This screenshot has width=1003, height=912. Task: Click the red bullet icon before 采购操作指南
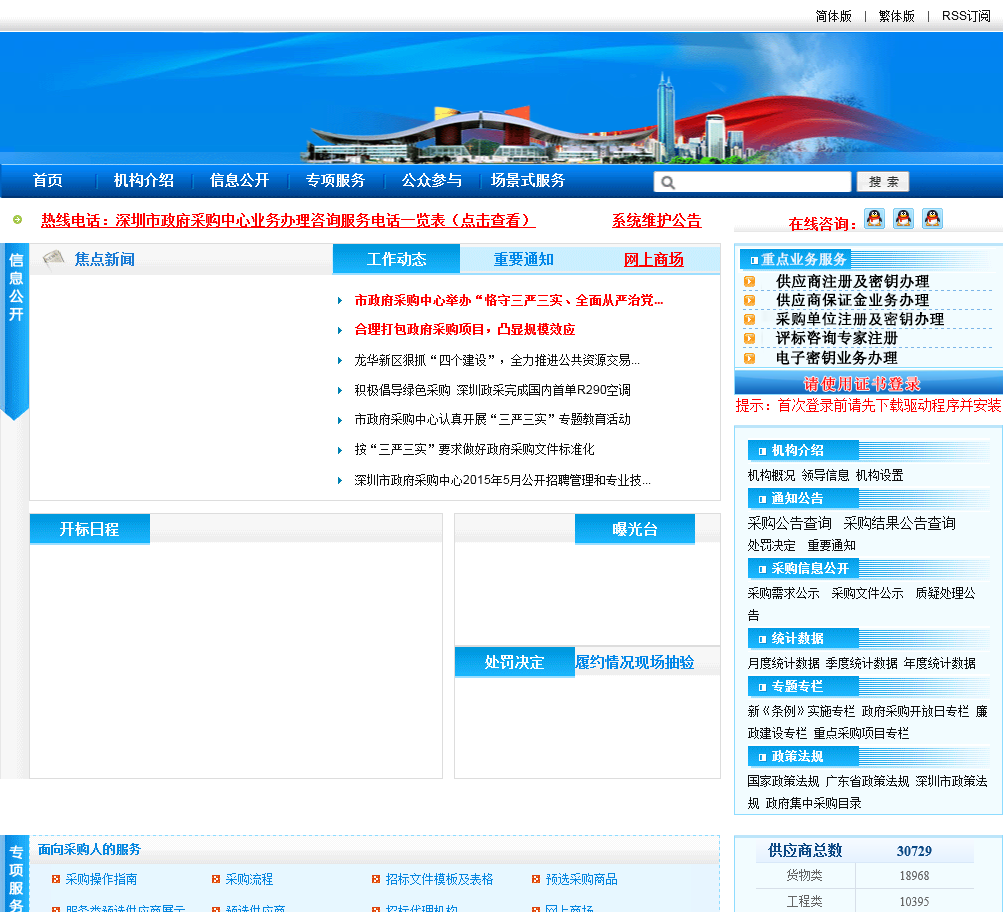click(x=56, y=879)
